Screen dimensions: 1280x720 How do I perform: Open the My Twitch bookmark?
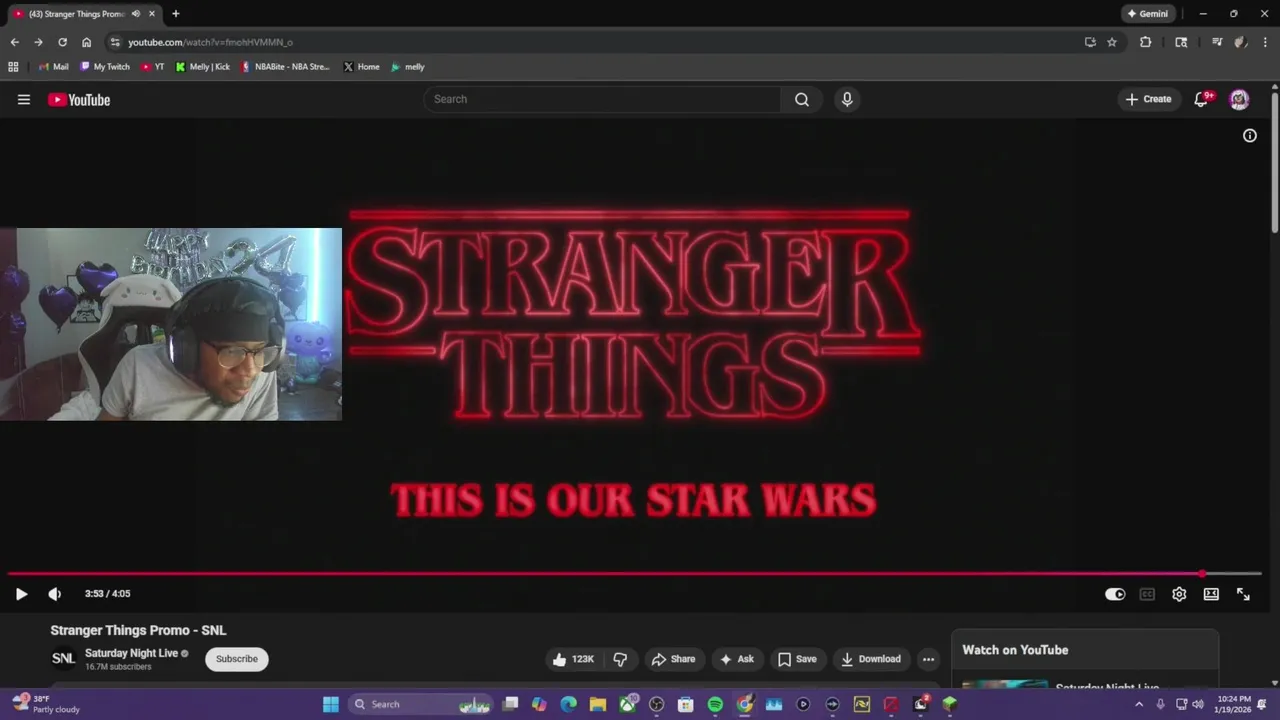pyautogui.click(x=104, y=67)
